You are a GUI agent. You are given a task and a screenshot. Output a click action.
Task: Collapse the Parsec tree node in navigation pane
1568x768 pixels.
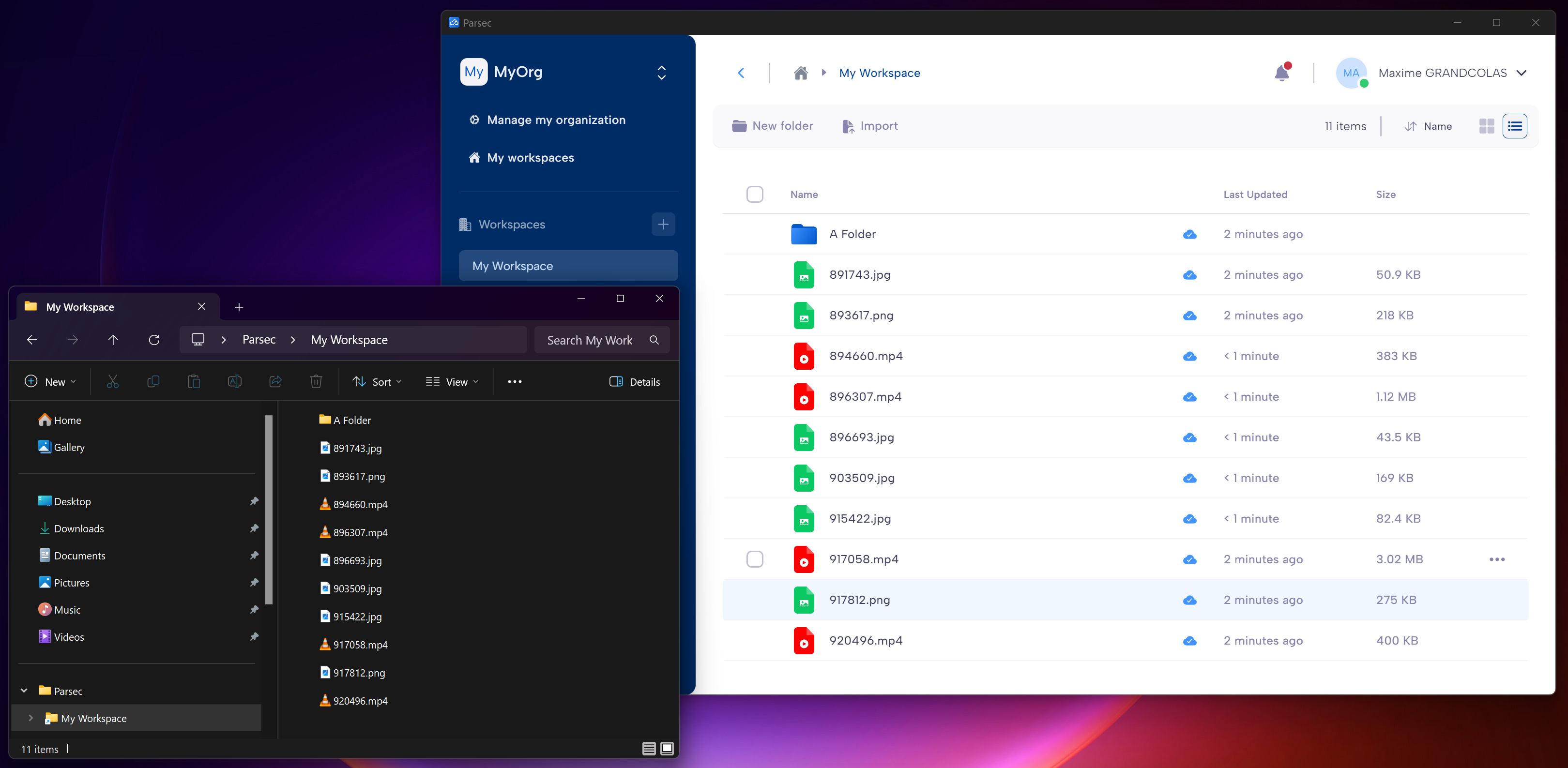coord(24,691)
